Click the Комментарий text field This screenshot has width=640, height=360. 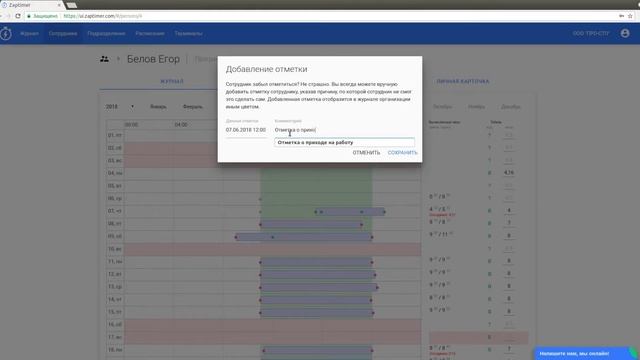tap(344, 130)
